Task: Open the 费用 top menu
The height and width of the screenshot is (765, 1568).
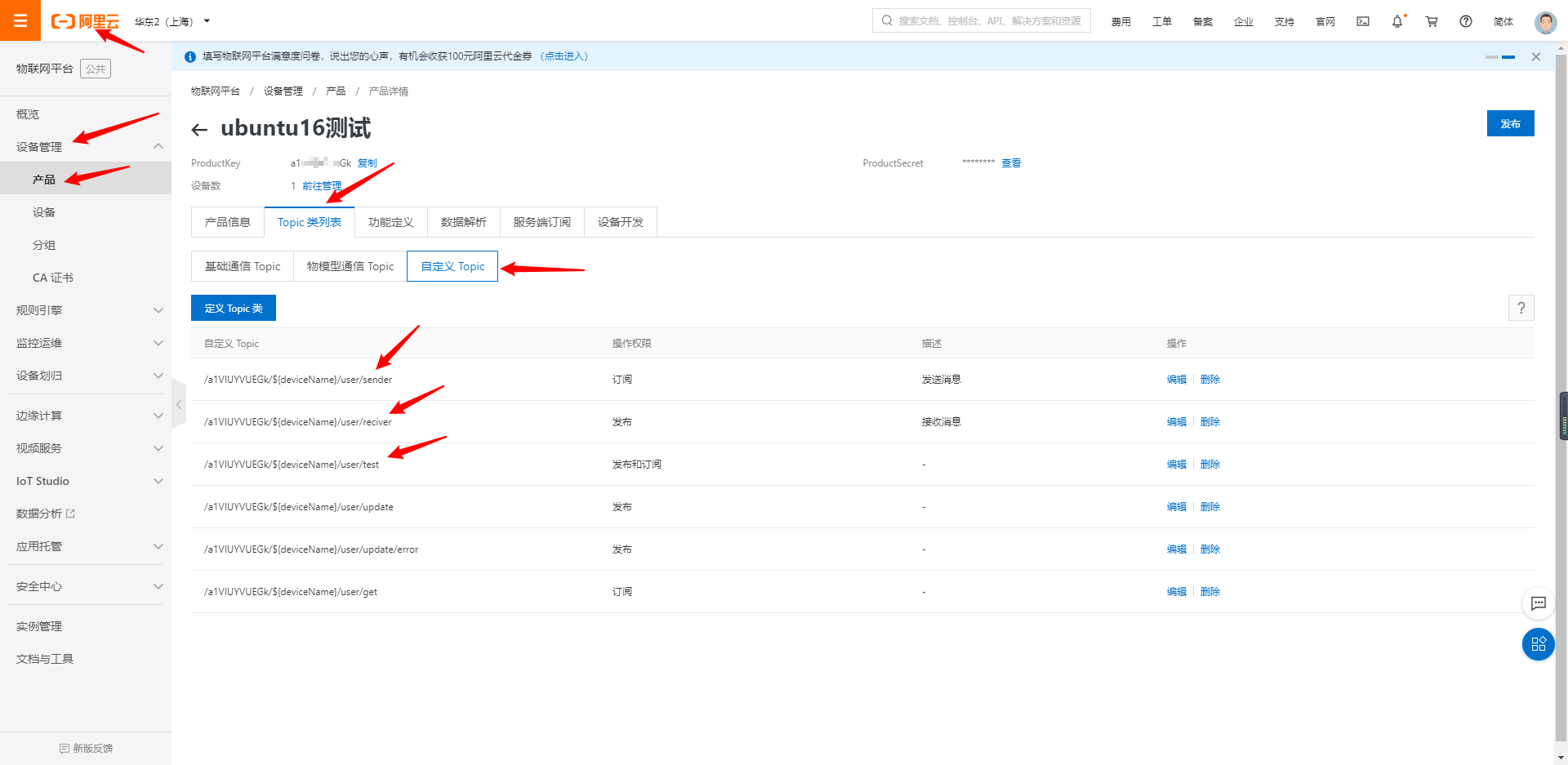Action: (x=1120, y=22)
